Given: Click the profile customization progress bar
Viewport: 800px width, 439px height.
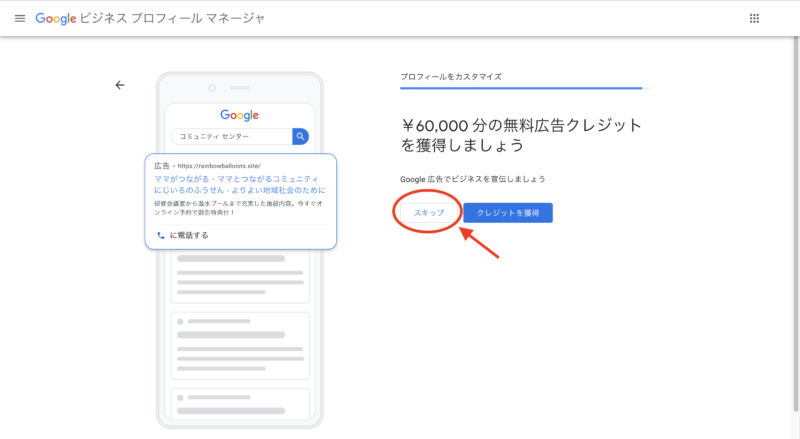Looking at the screenshot, I should pyautogui.click(x=524, y=88).
